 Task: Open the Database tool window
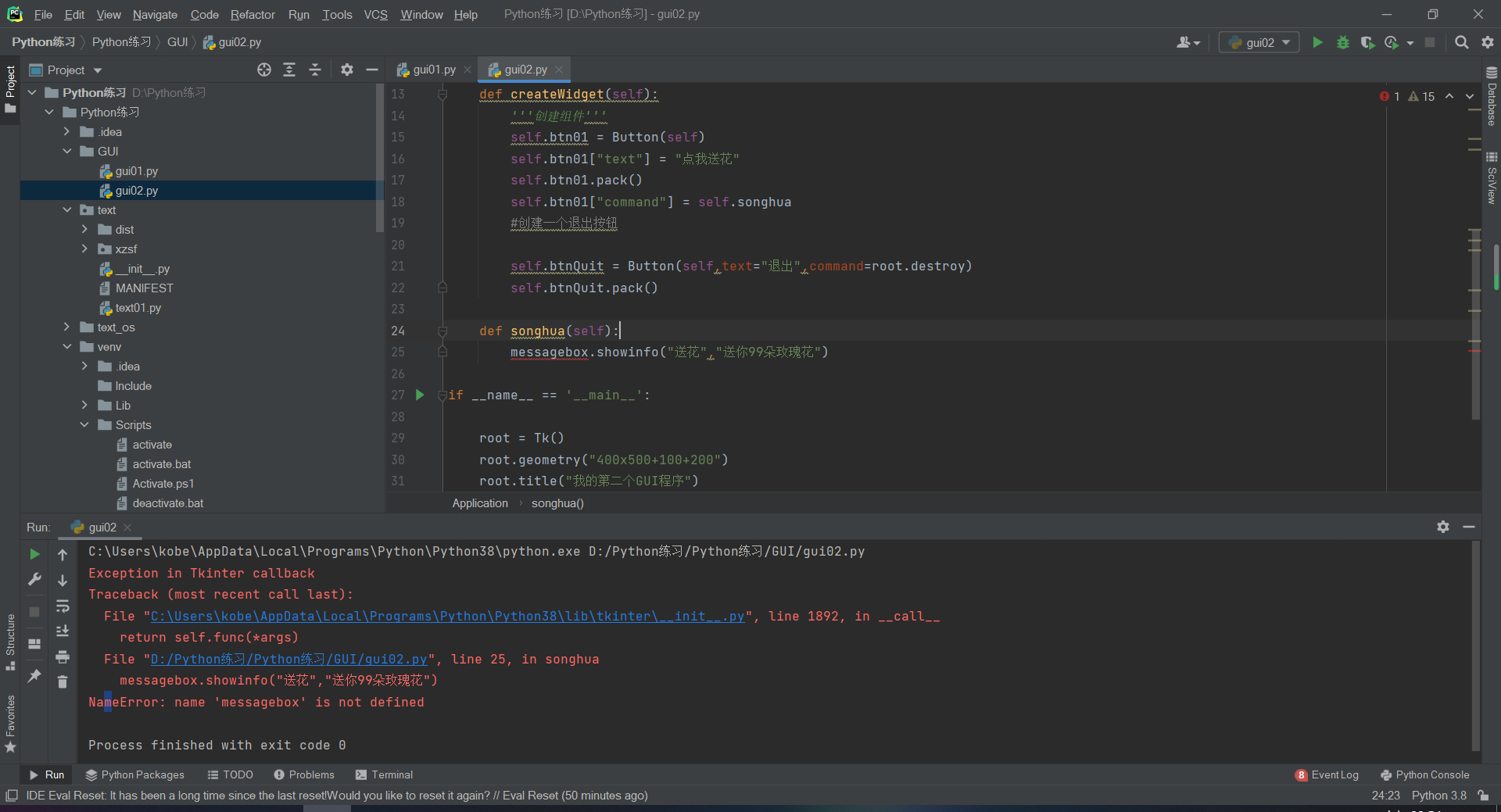(x=1492, y=97)
